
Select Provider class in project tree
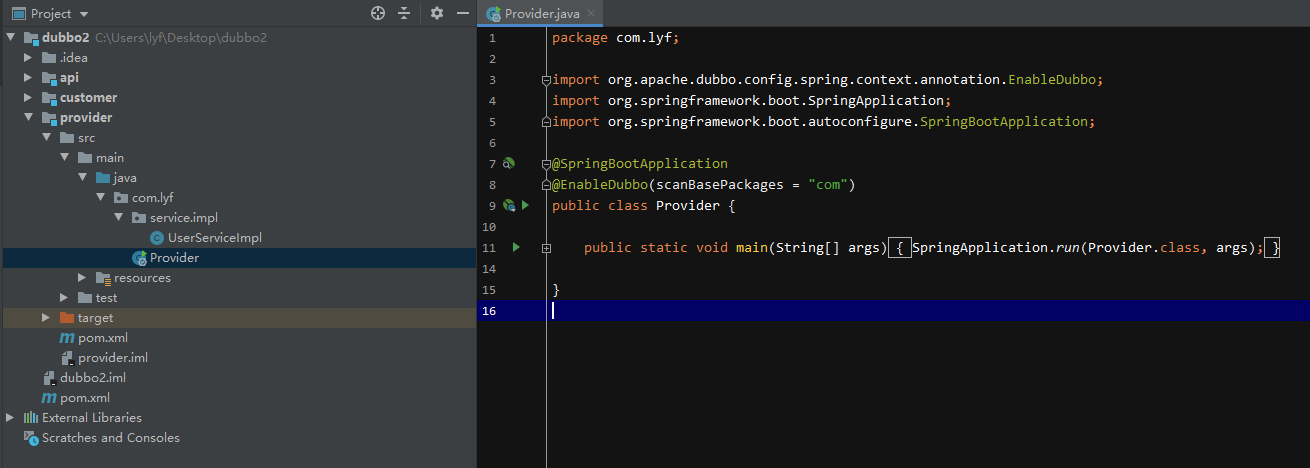coord(174,258)
